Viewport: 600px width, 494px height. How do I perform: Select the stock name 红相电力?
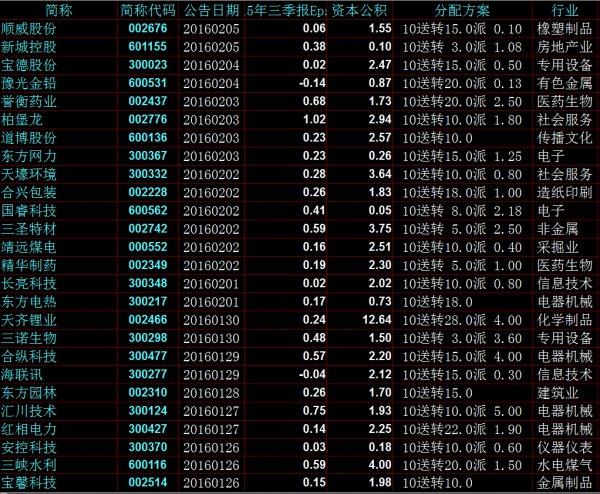click(29, 429)
